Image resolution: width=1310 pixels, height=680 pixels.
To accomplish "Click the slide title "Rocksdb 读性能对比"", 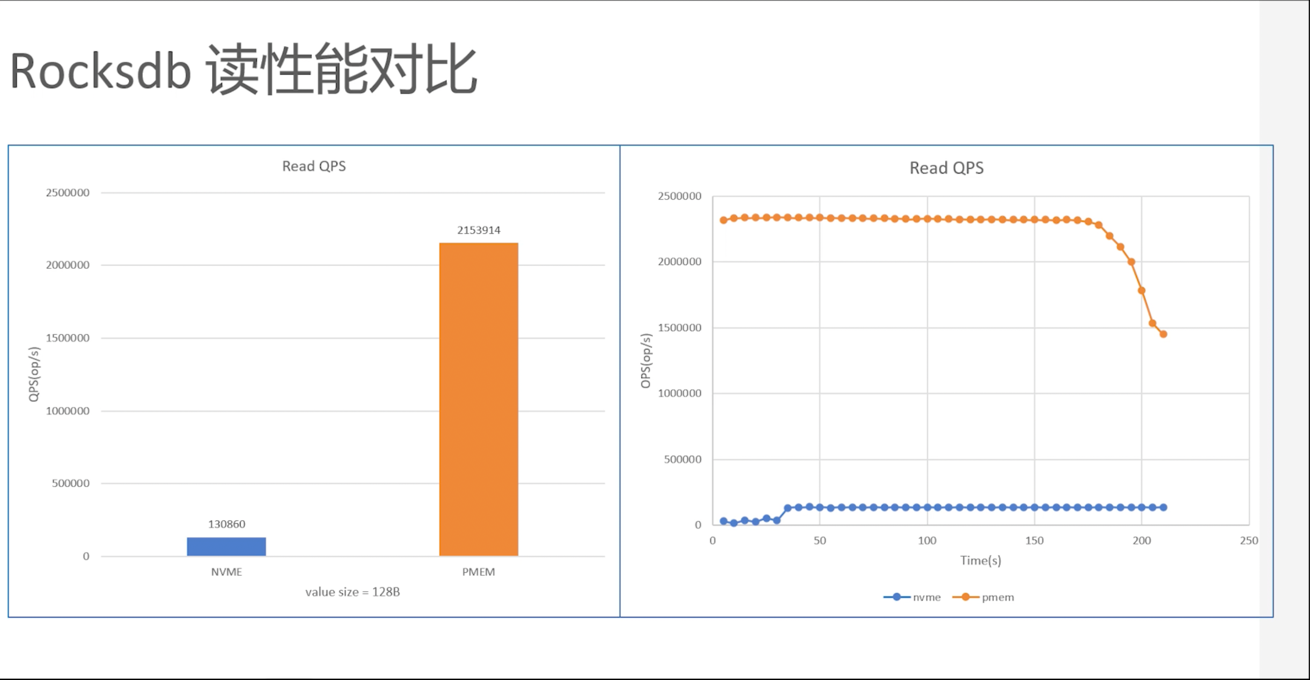I will (243, 72).
